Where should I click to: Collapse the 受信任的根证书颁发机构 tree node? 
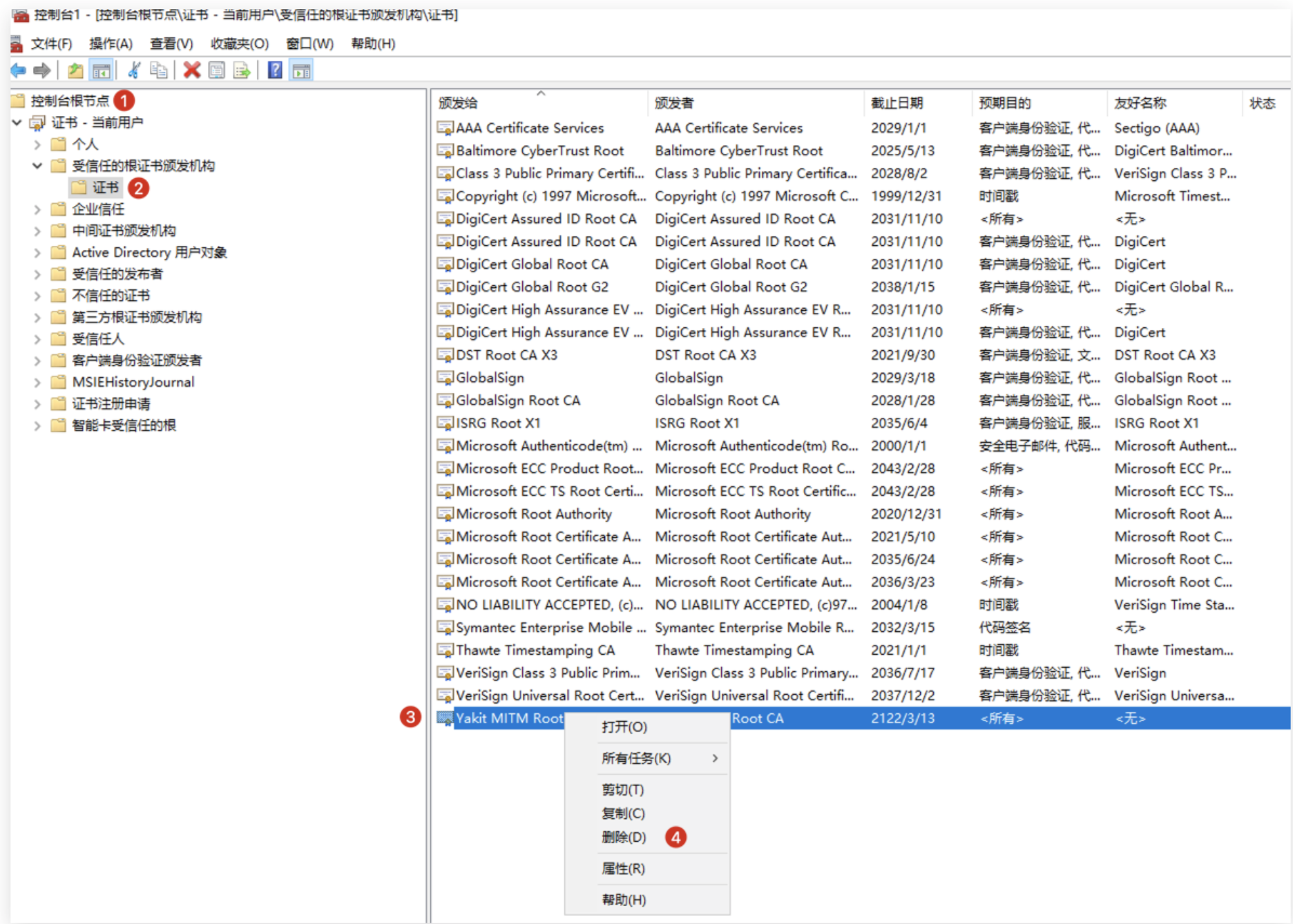pyautogui.click(x=37, y=166)
